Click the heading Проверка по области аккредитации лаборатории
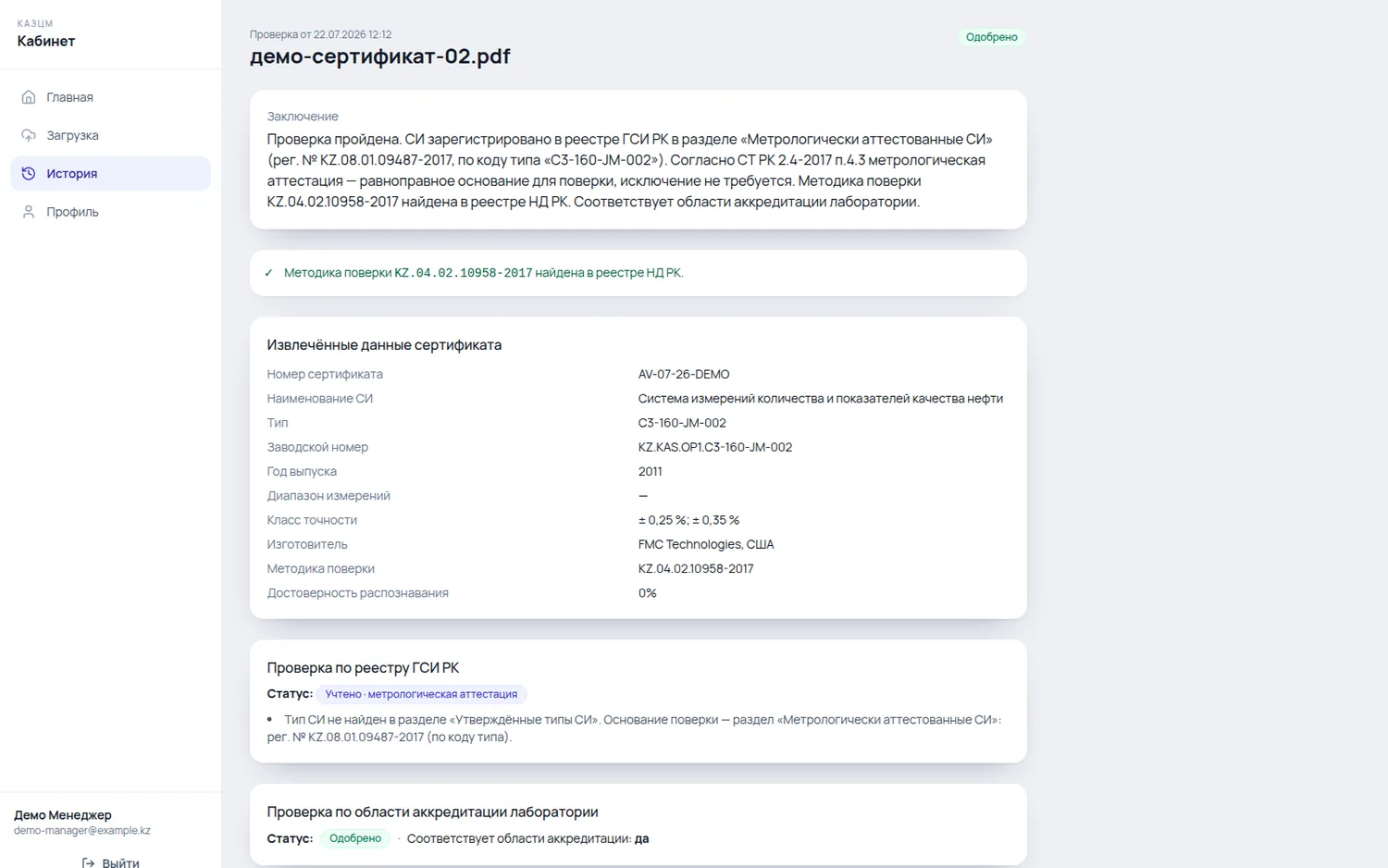 tap(432, 812)
